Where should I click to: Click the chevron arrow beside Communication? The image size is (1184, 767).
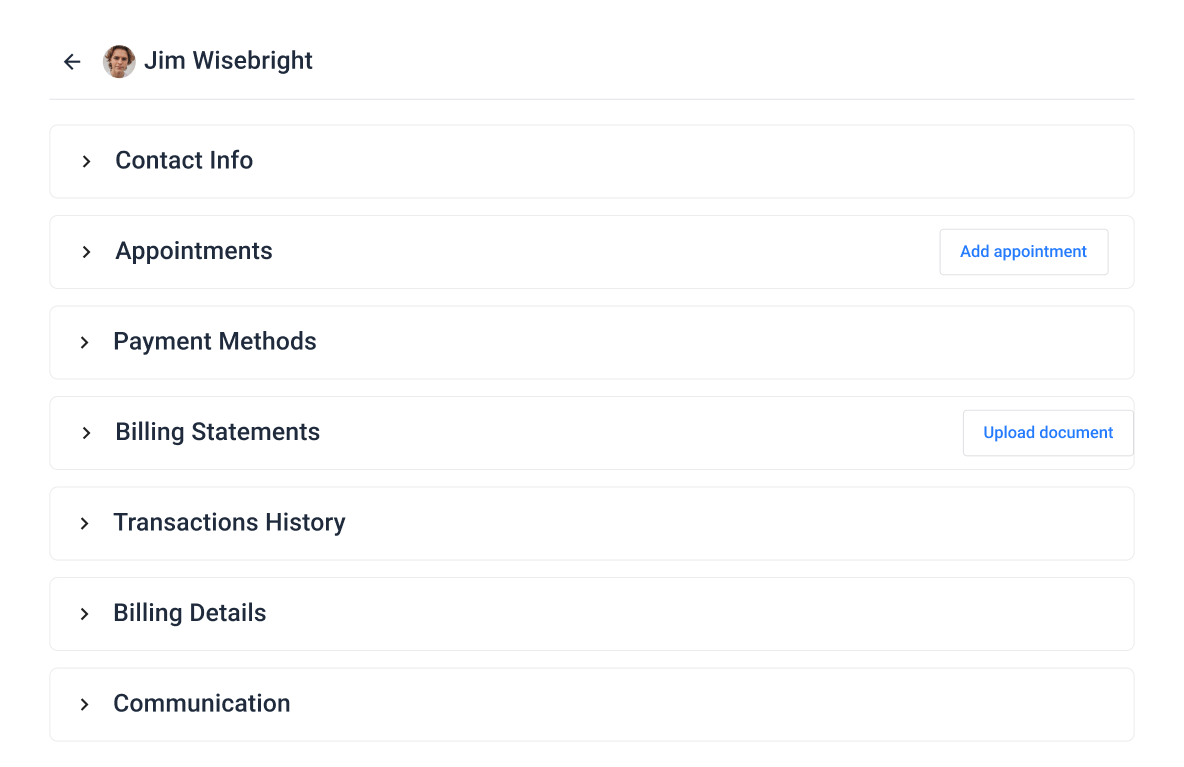pyautogui.click(x=85, y=704)
